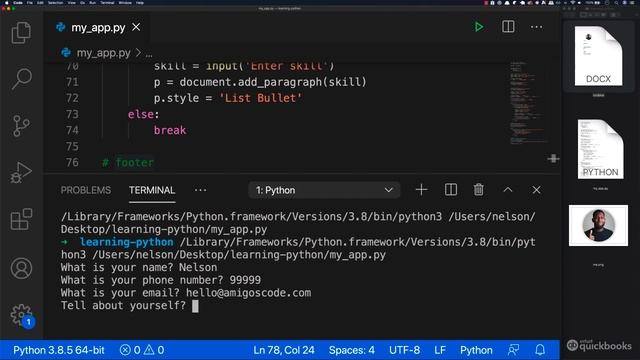Open the Explorer view in activity bar
This screenshot has height=360, width=640.
click(21, 33)
